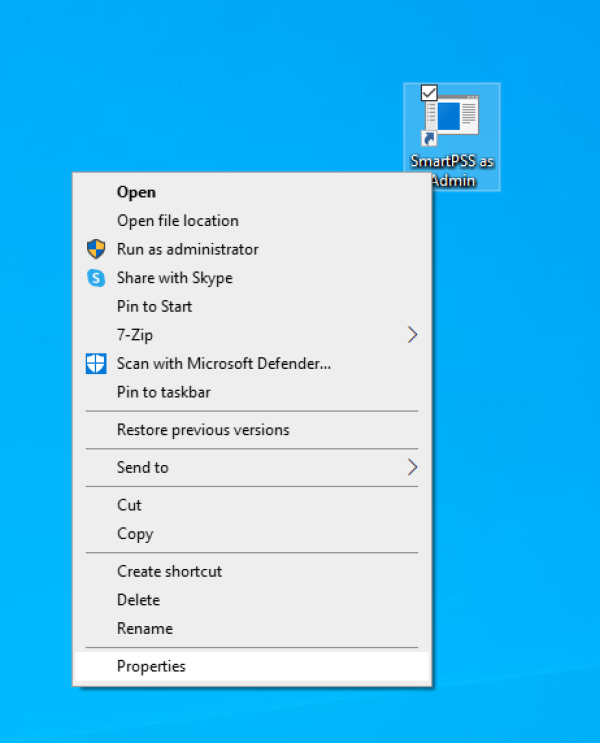Choose Scan with Microsoft Defender
600x743 pixels.
tap(223, 364)
